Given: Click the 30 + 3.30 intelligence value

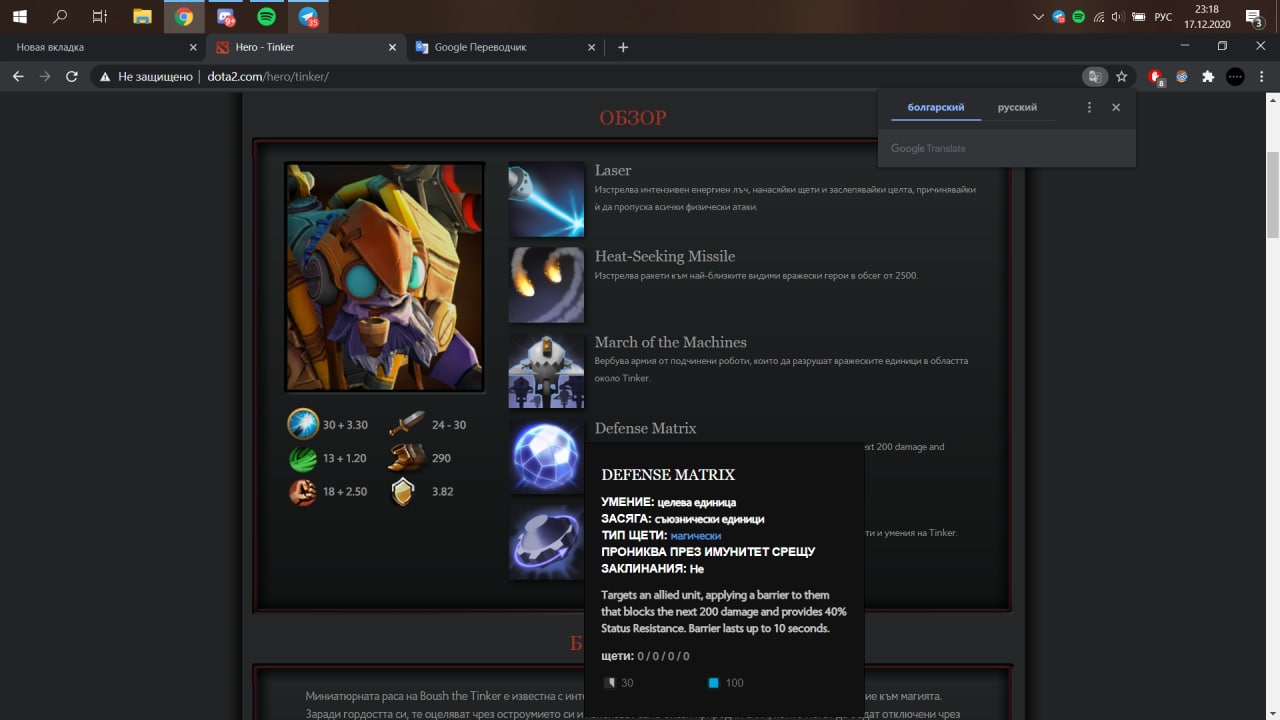Looking at the screenshot, I should [x=345, y=425].
